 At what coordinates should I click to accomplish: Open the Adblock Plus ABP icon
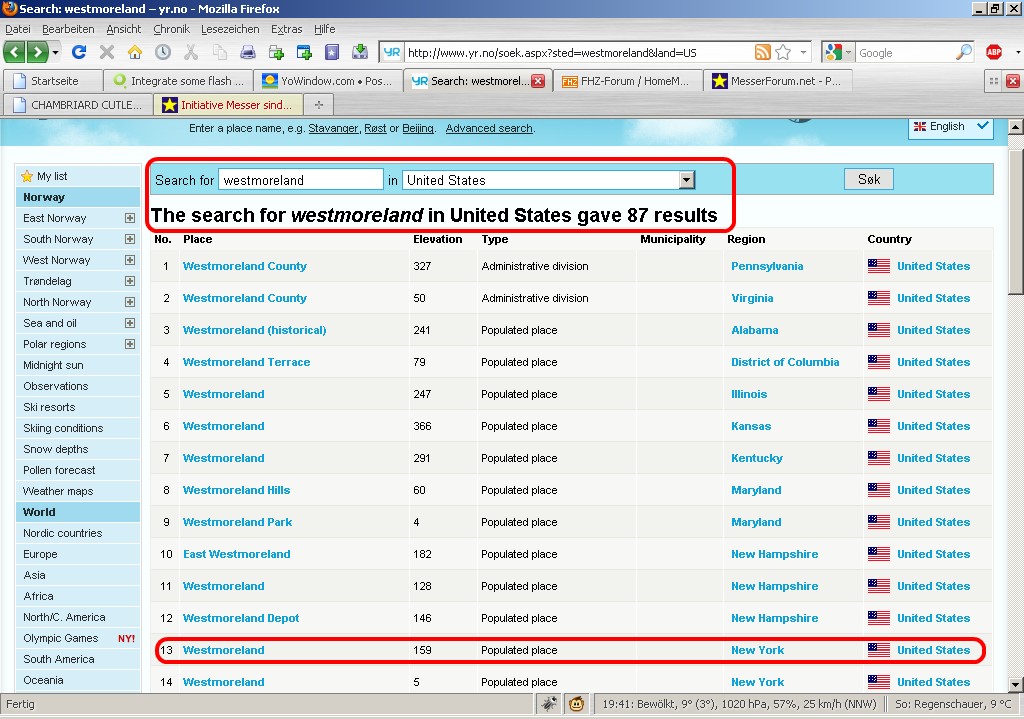[994, 52]
